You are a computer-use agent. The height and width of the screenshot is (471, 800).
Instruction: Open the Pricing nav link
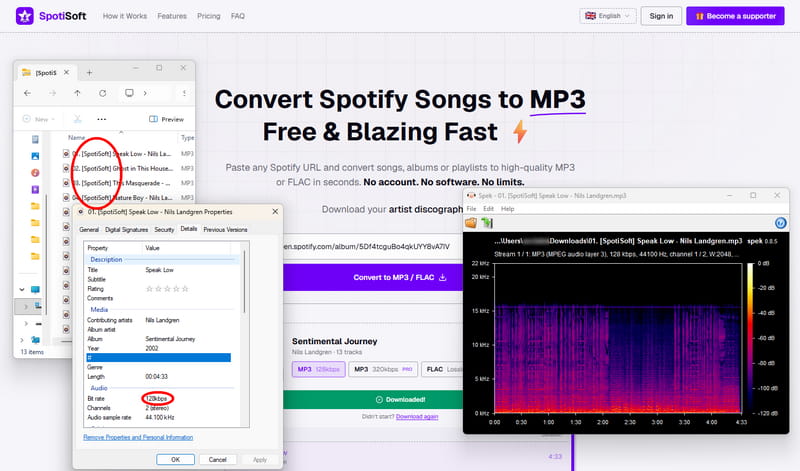click(209, 16)
